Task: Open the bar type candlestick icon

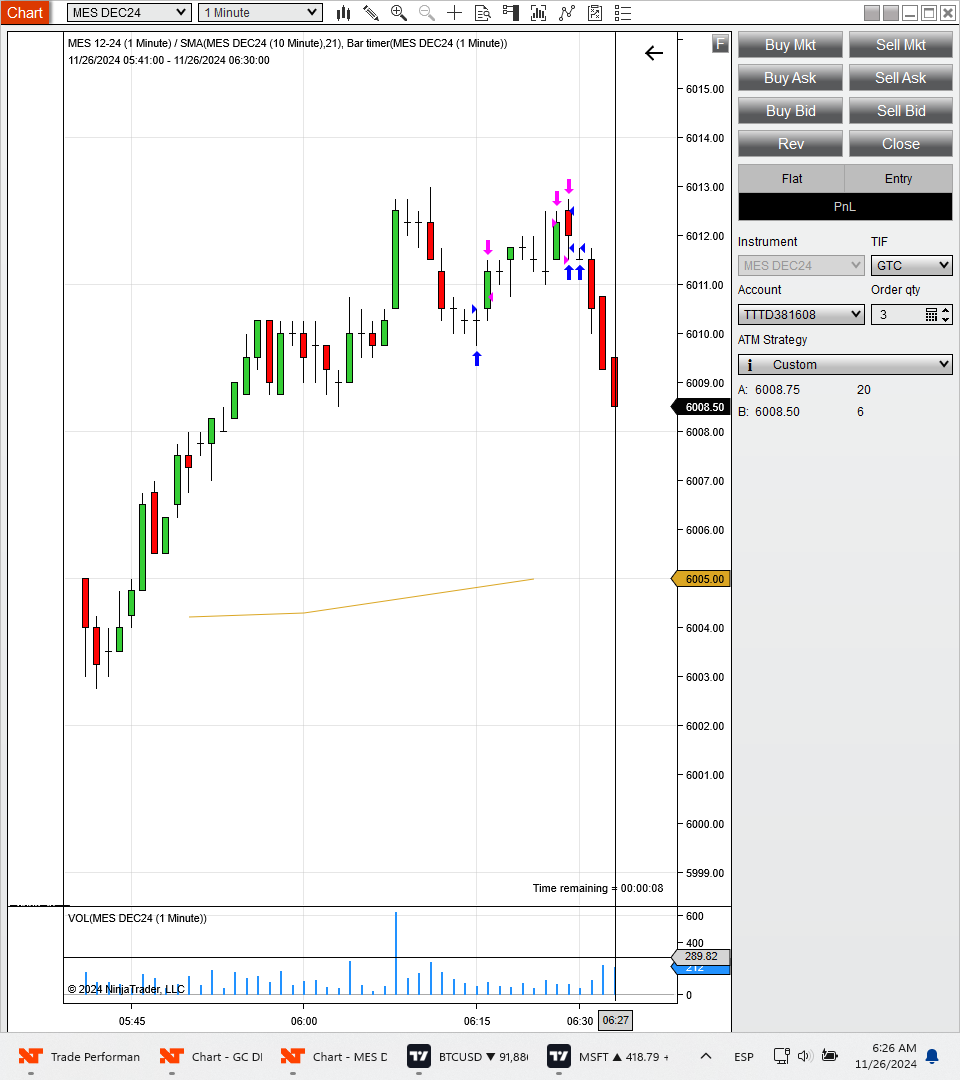Action: [x=343, y=12]
